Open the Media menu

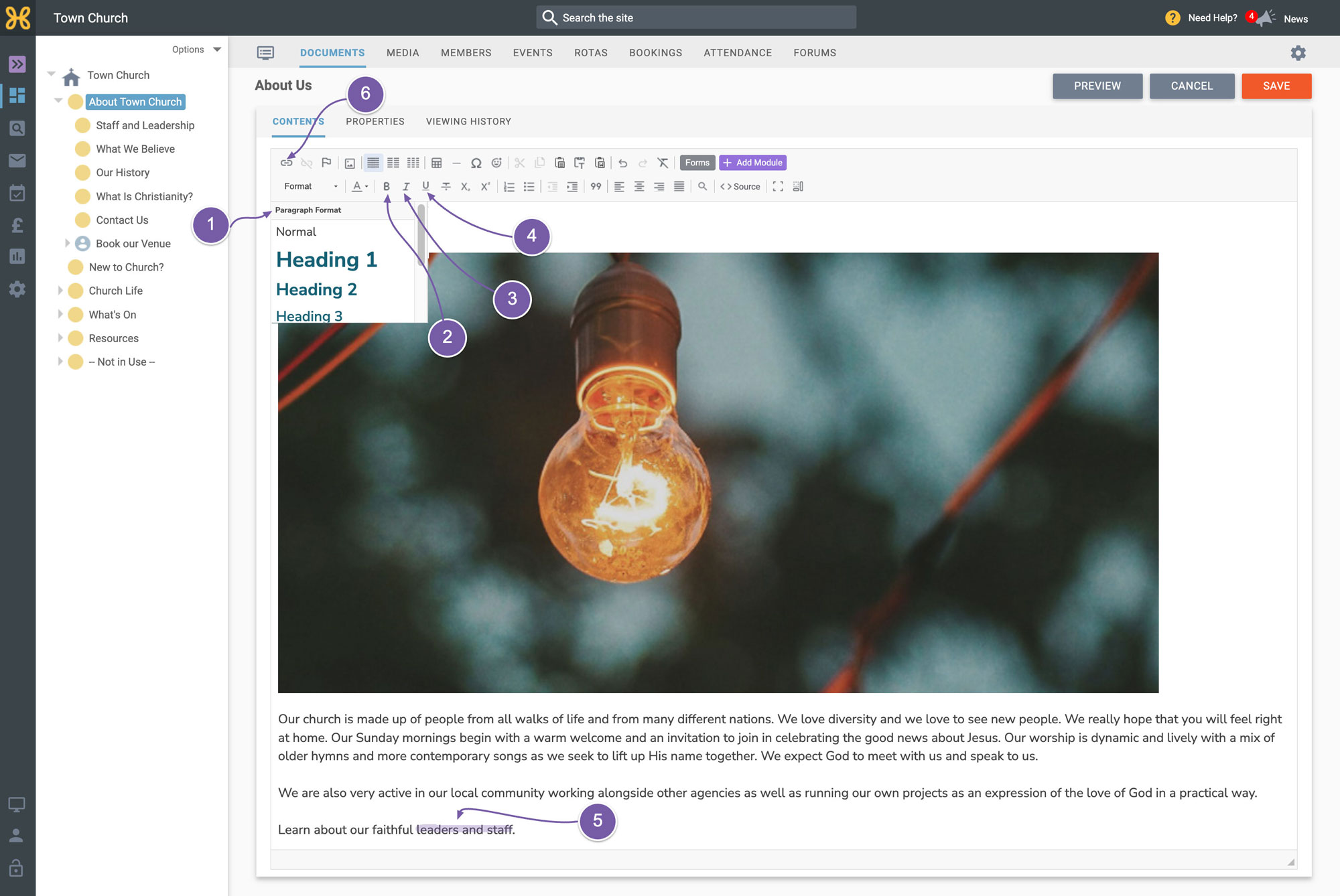(x=403, y=53)
